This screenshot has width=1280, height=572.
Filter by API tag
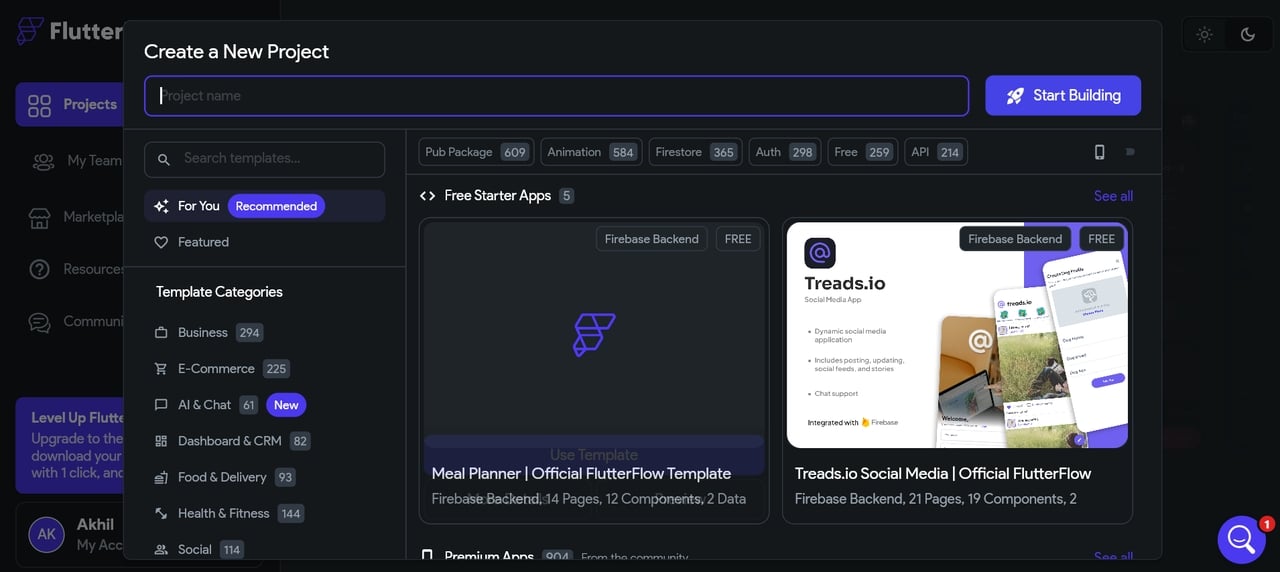coord(936,152)
